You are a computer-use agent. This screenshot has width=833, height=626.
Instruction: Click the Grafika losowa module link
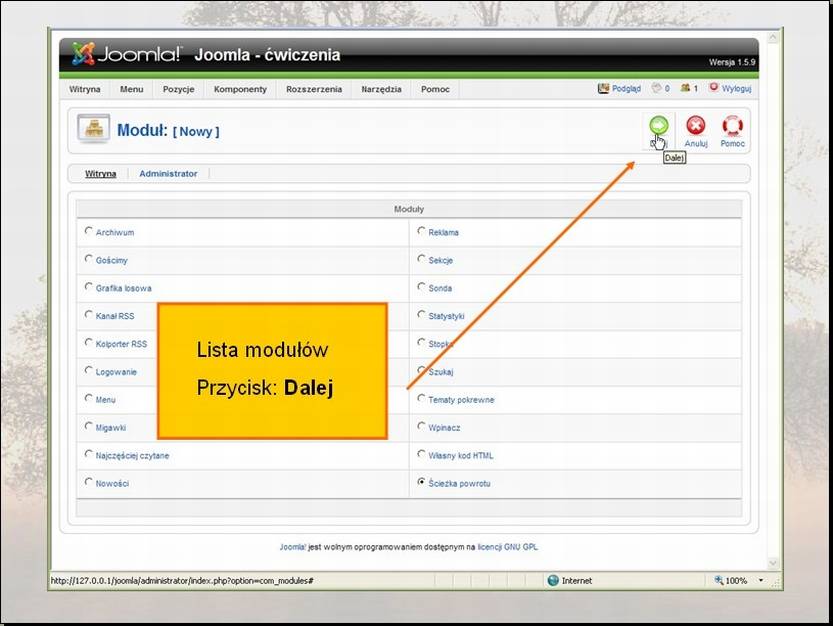[x=123, y=289]
